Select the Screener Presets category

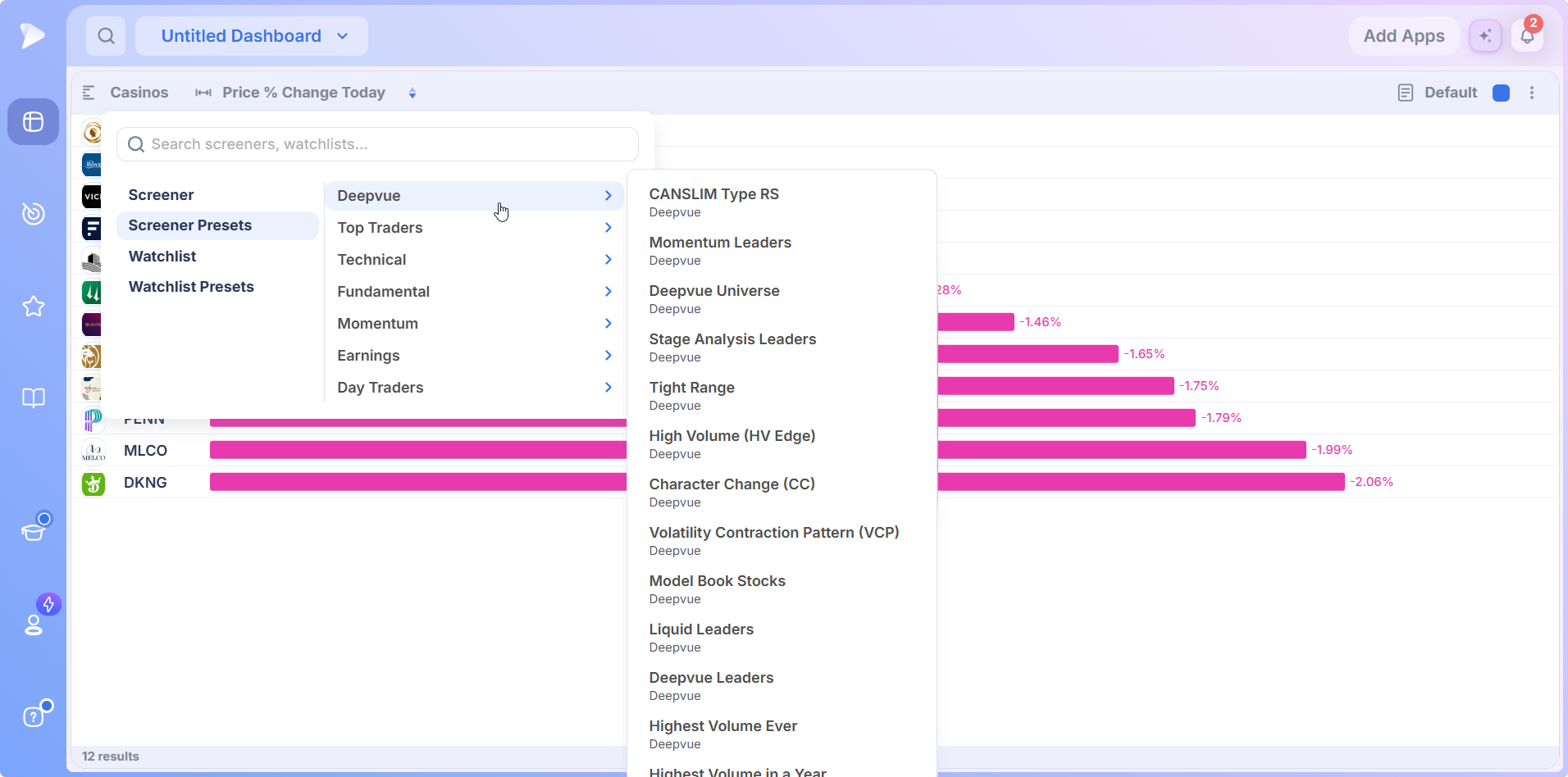[217, 225]
